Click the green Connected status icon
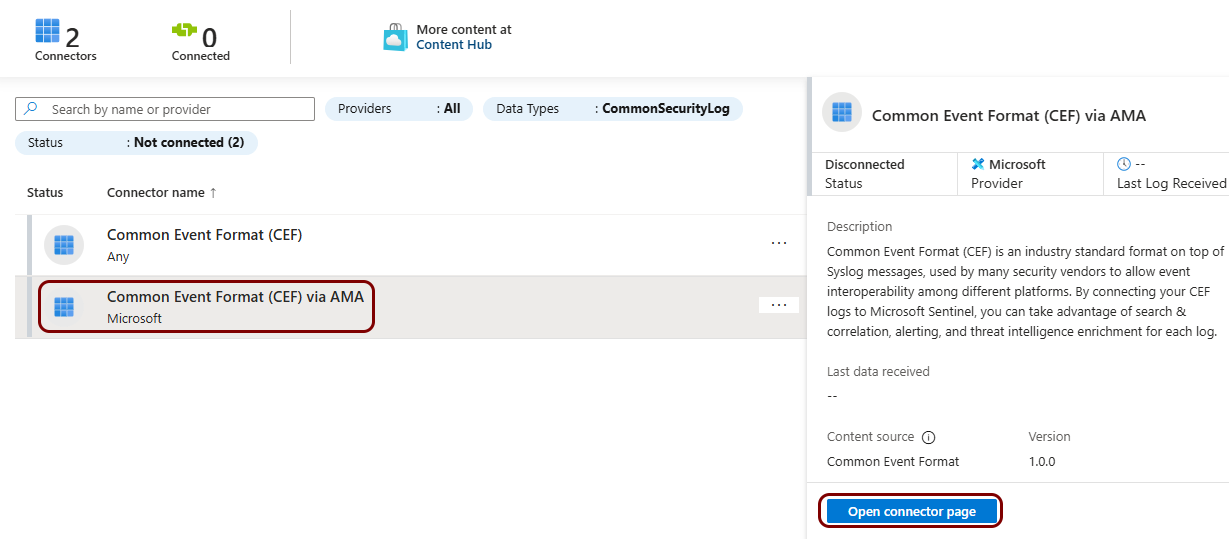The height and width of the screenshot is (539, 1229). (x=185, y=32)
